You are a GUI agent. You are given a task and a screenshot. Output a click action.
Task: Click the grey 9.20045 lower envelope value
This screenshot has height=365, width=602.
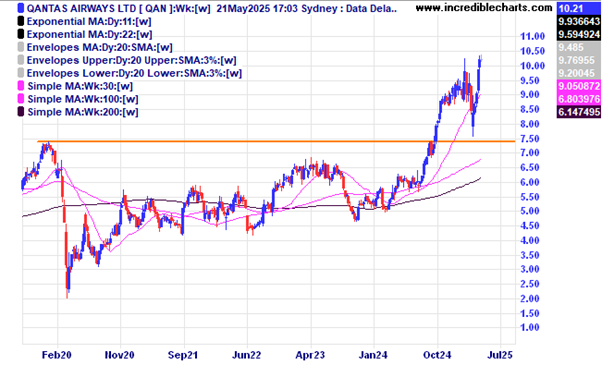pyautogui.click(x=579, y=73)
